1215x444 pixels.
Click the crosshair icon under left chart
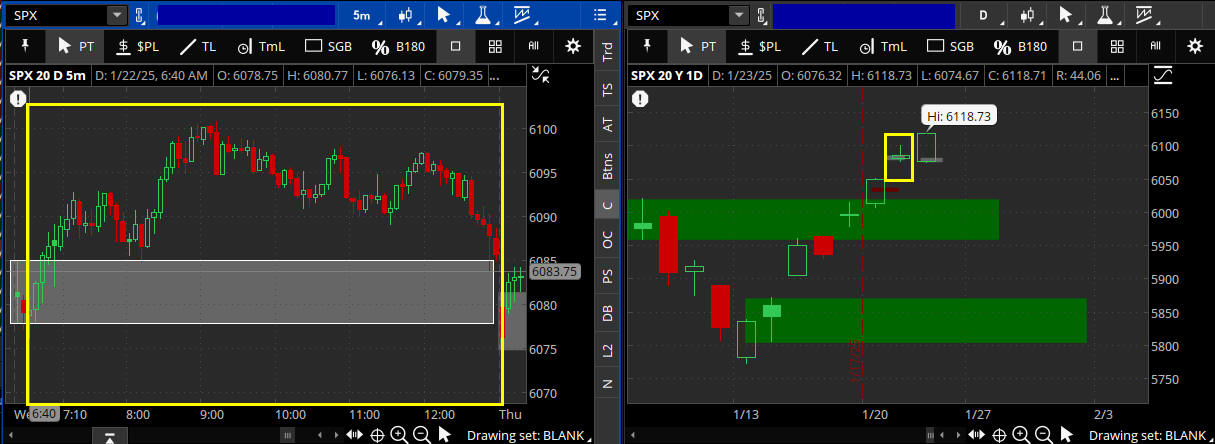(x=377, y=434)
